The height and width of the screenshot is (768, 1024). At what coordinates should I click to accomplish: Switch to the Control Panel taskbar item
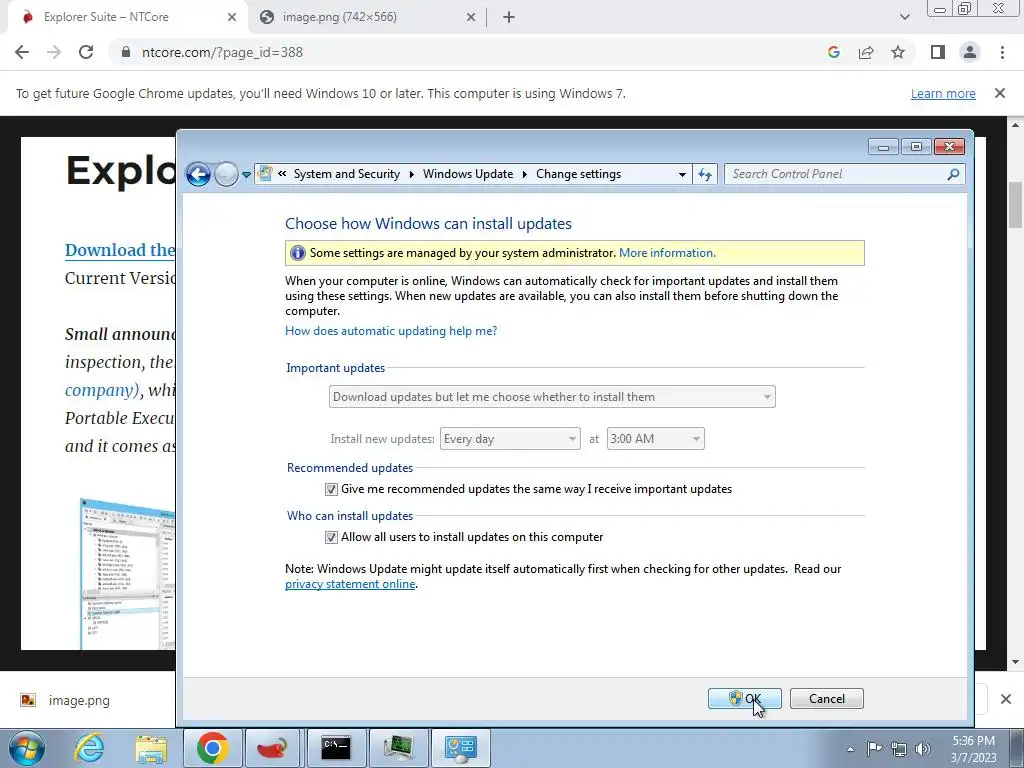460,748
